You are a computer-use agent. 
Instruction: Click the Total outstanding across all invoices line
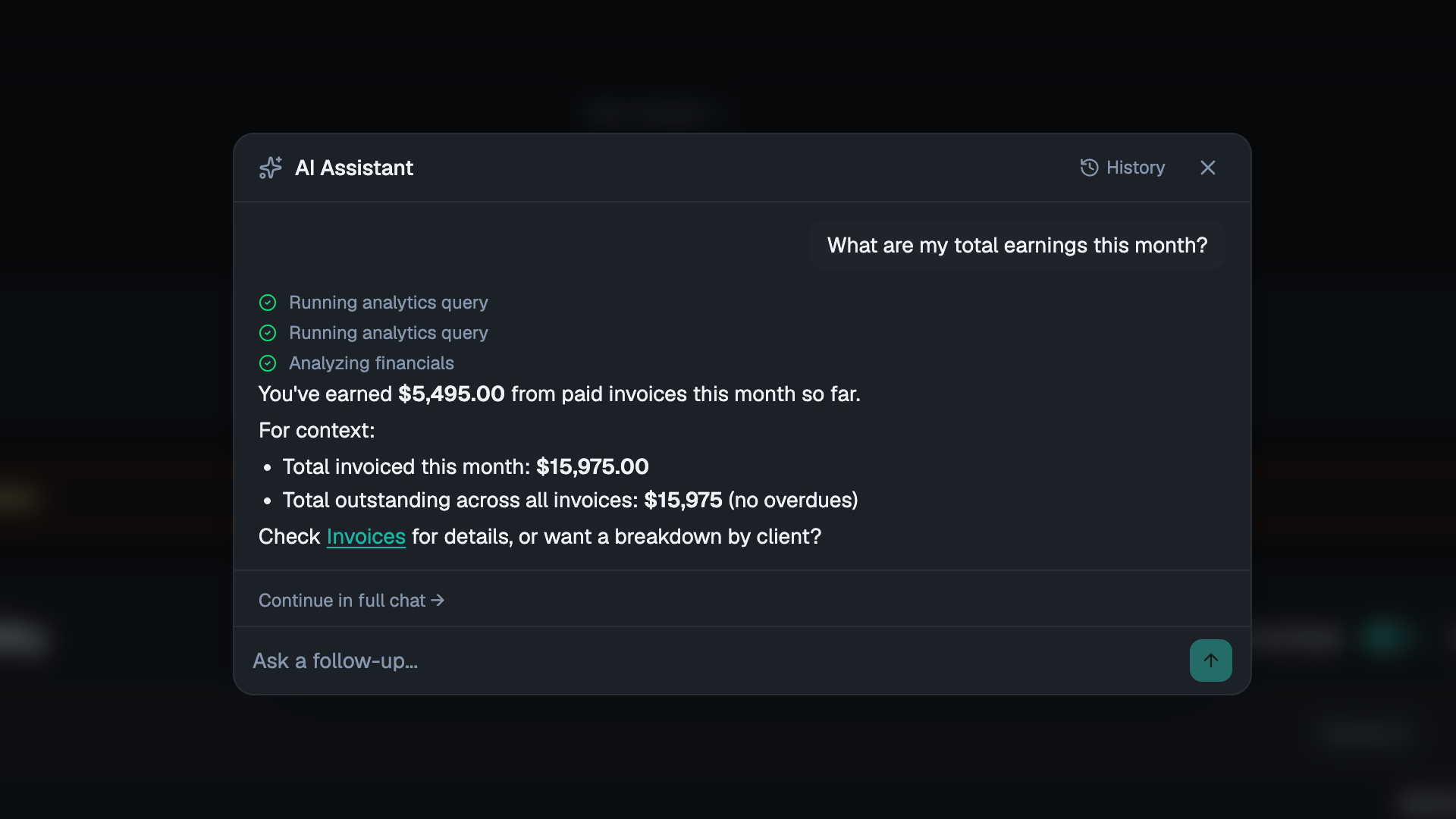[x=570, y=500]
